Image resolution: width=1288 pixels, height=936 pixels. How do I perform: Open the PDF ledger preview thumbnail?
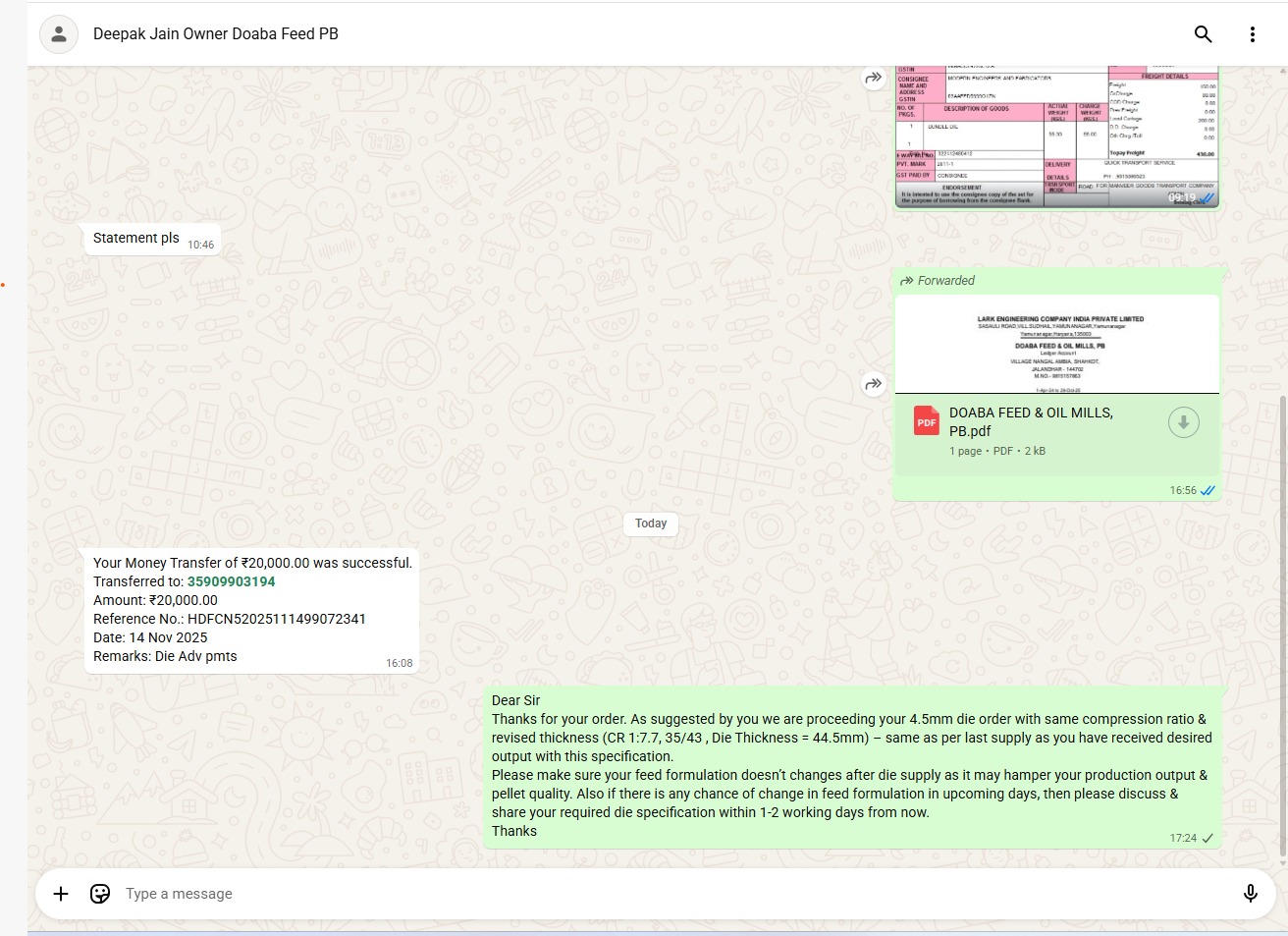click(1056, 345)
